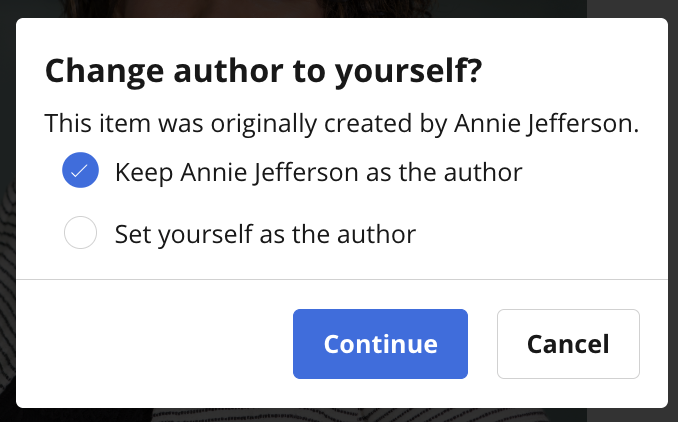Screen dimensions: 678x422
Task: Click the Continue button
Action: pyautogui.click(x=381, y=344)
